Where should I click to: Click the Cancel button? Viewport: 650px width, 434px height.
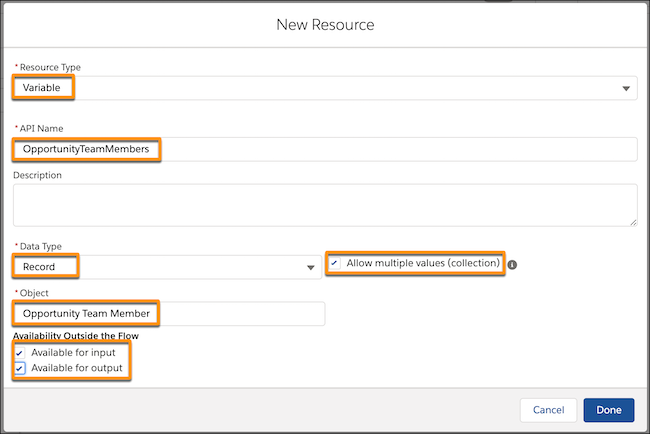548,410
